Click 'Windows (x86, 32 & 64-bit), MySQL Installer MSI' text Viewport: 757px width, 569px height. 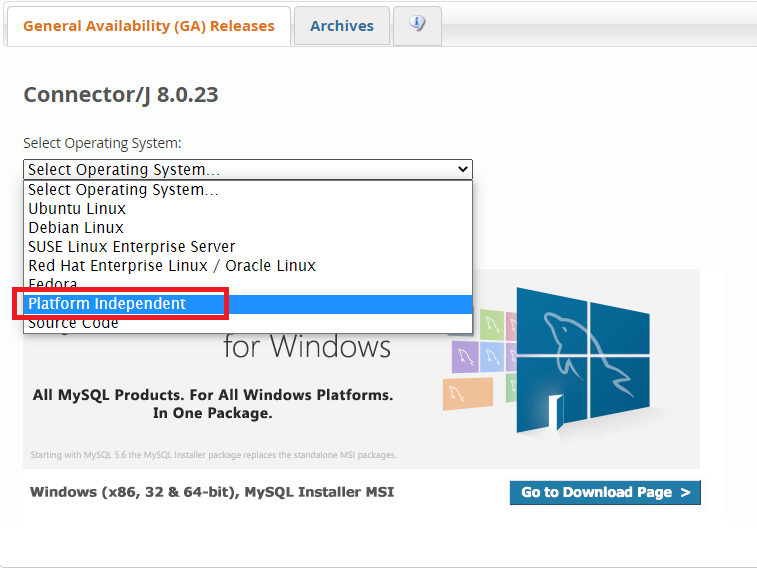212,492
